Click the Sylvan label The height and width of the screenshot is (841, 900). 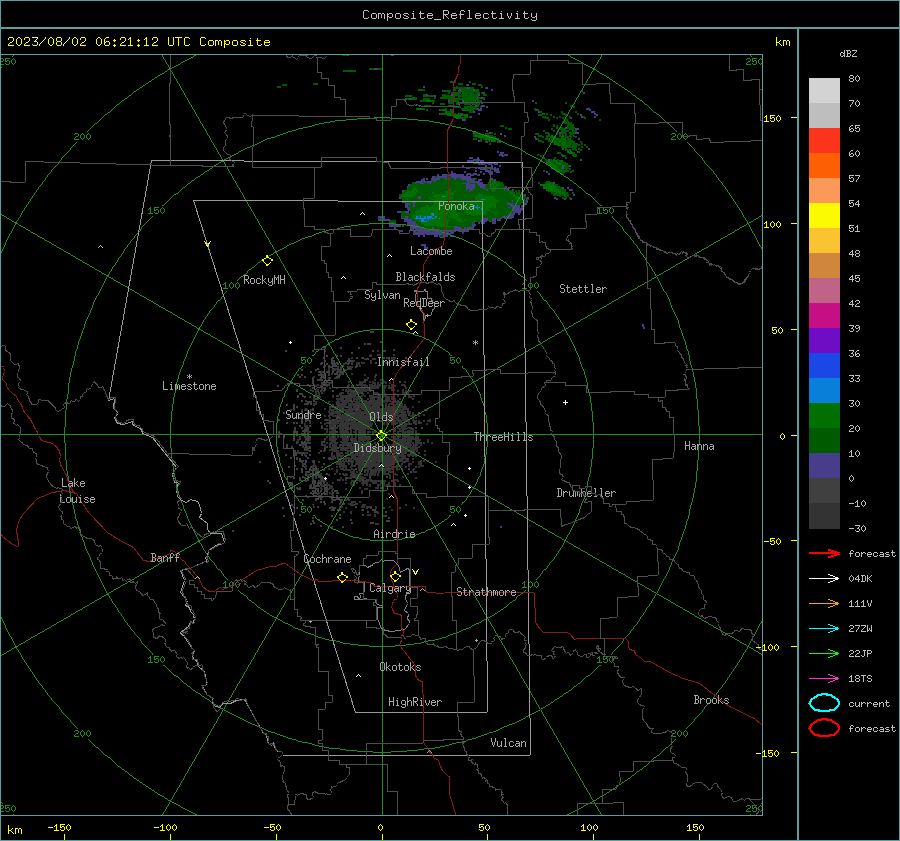(x=382, y=295)
